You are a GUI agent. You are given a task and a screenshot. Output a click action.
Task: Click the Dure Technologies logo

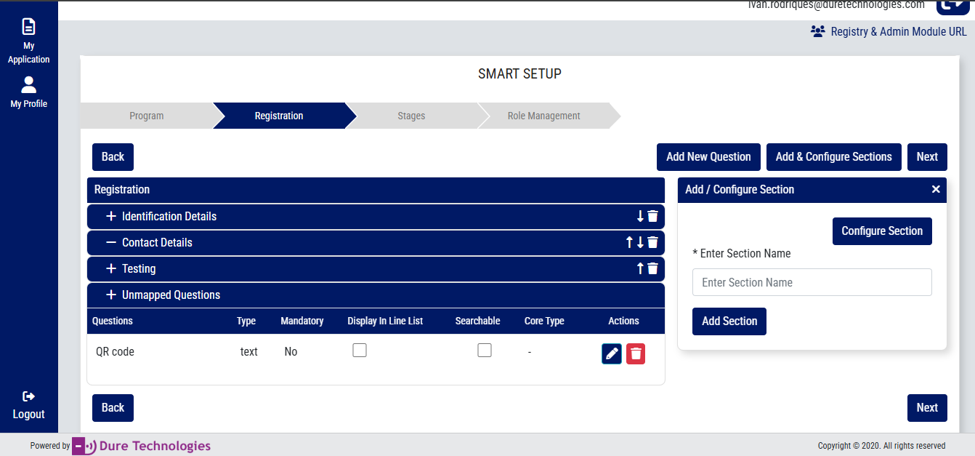pyautogui.click(x=141, y=446)
